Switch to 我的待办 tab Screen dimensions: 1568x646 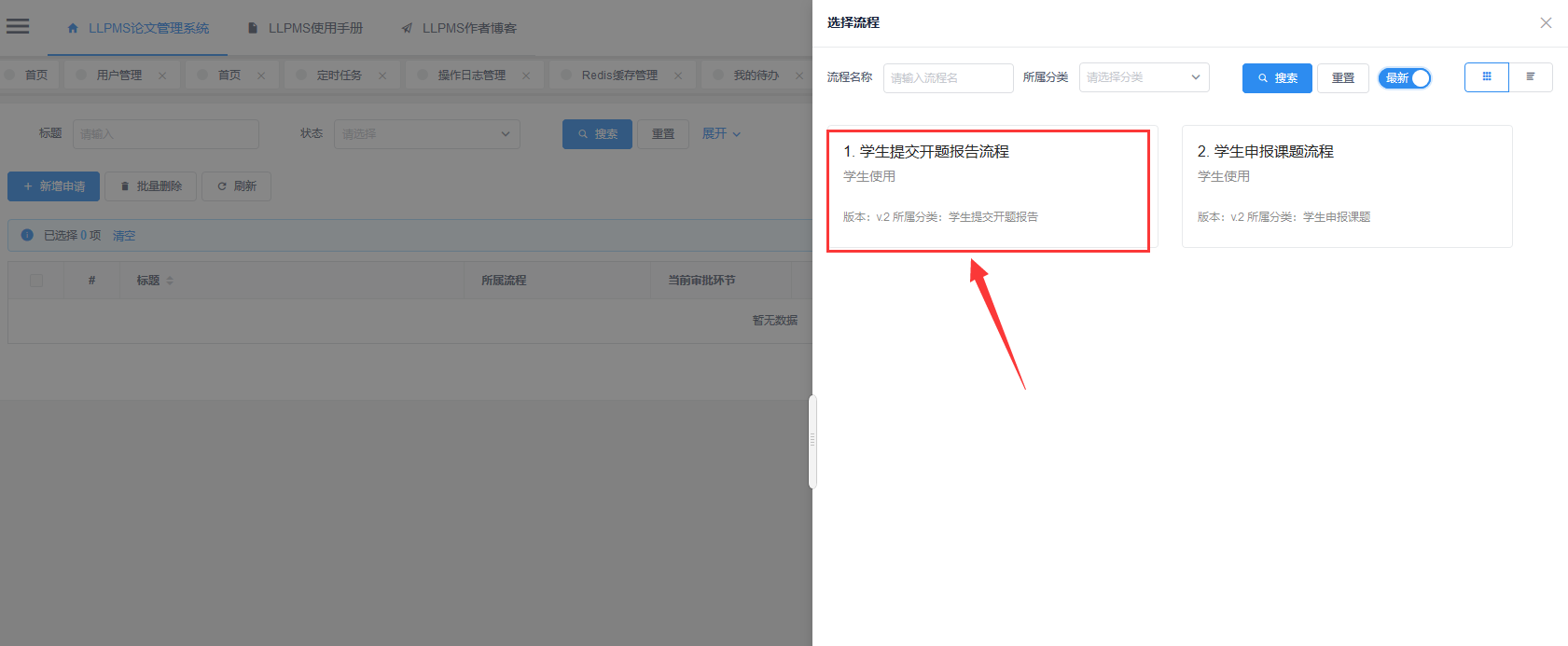(x=756, y=75)
